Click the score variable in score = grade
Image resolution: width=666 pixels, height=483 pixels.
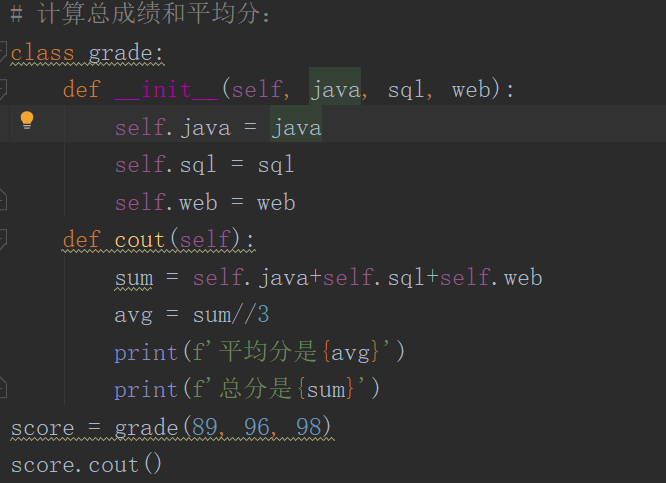click(x=42, y=428)
